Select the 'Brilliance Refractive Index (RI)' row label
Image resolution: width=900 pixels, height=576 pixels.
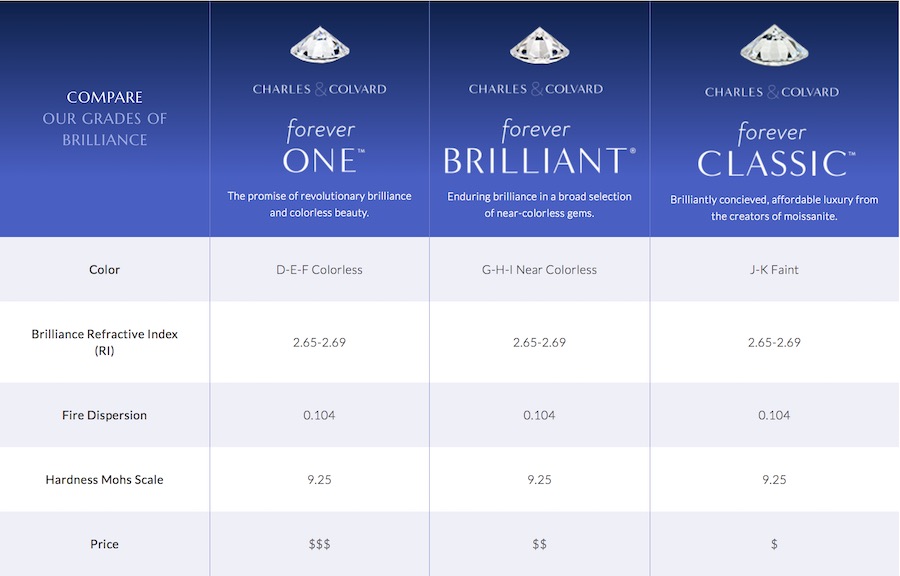coord(105,342)
